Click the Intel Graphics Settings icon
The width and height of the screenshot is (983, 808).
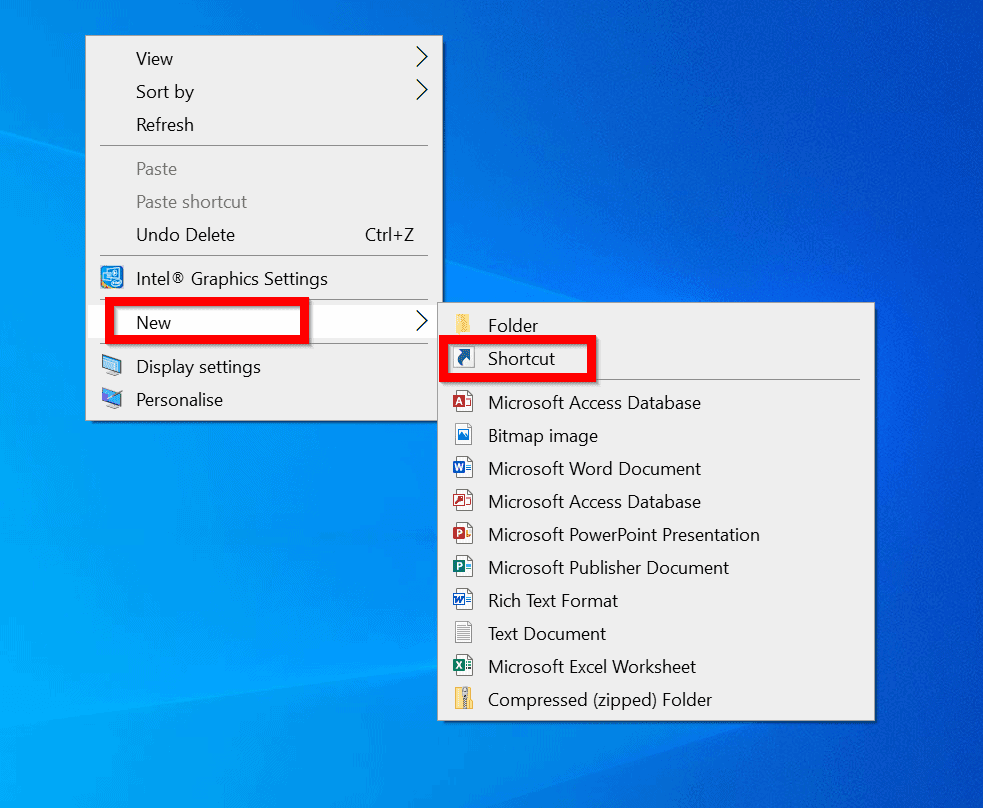click(x=112, y=277)
